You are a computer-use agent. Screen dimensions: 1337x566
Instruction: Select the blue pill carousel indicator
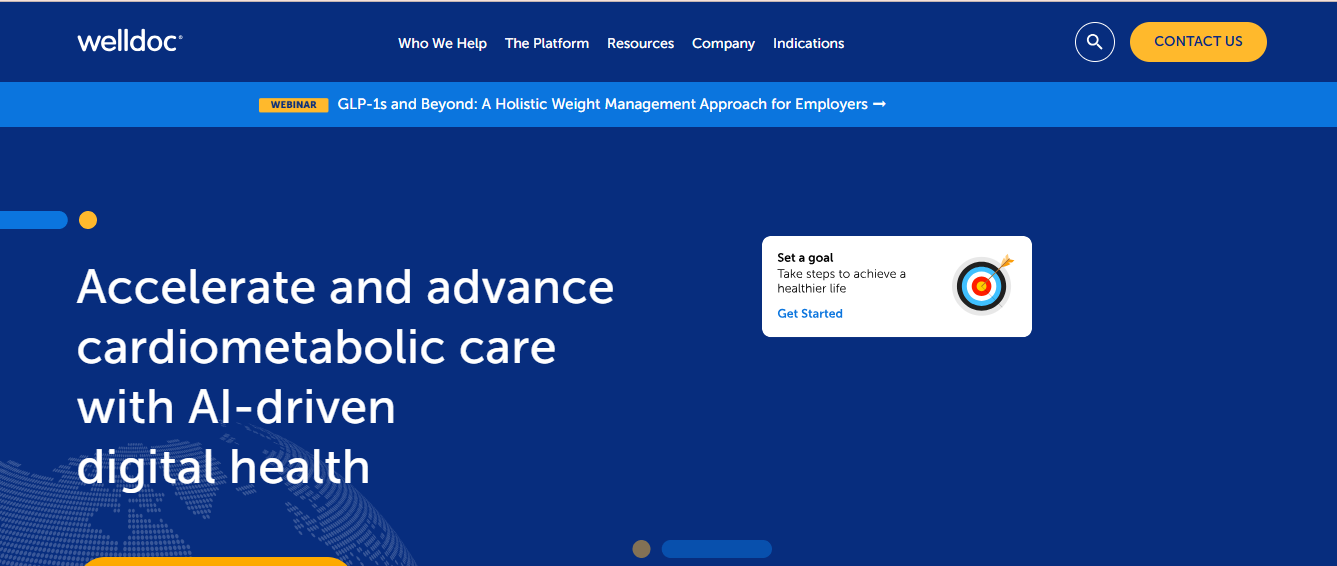point(717,549)
